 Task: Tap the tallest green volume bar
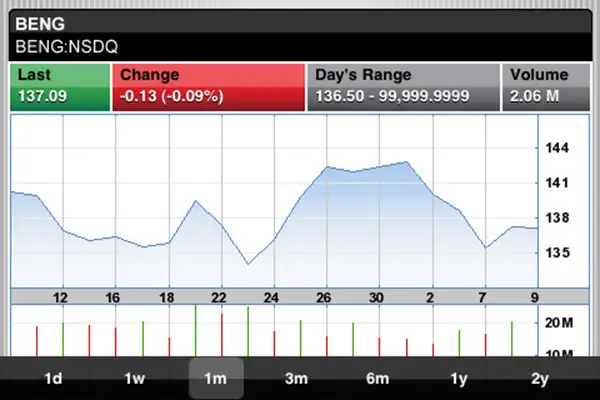click(x=196, y=331)
